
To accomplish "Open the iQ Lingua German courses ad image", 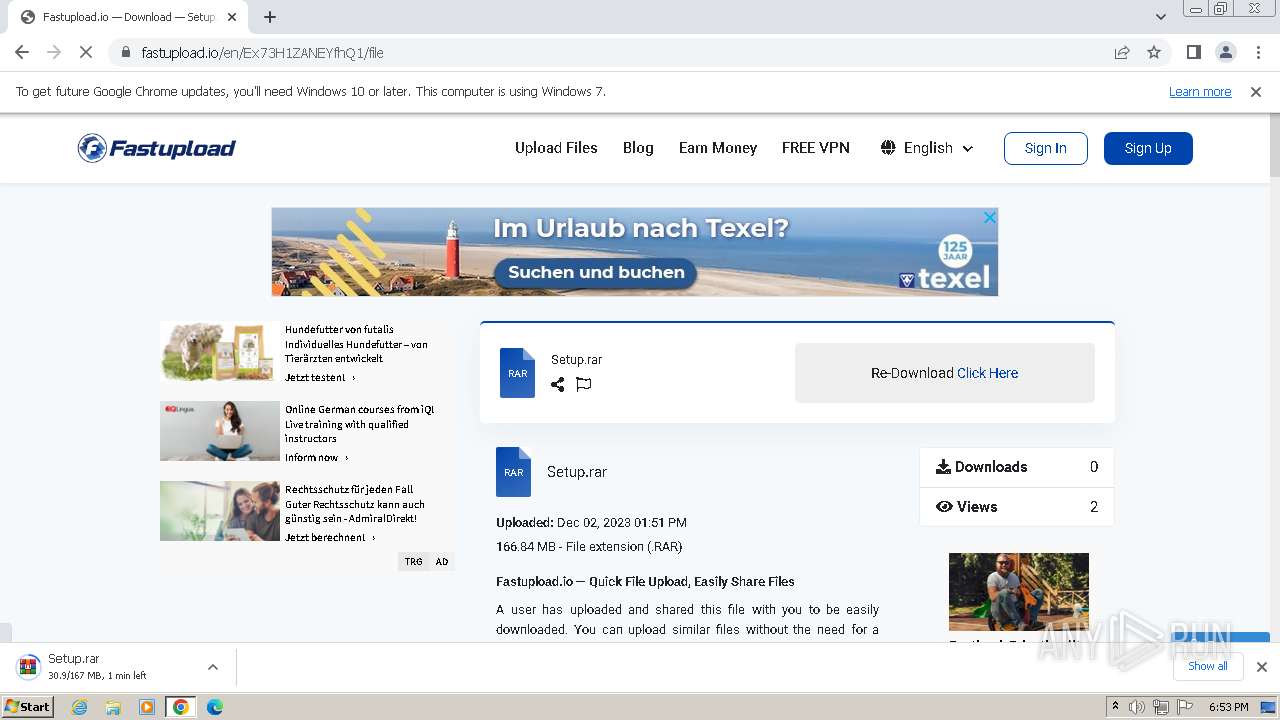I will tap(220, 431).
